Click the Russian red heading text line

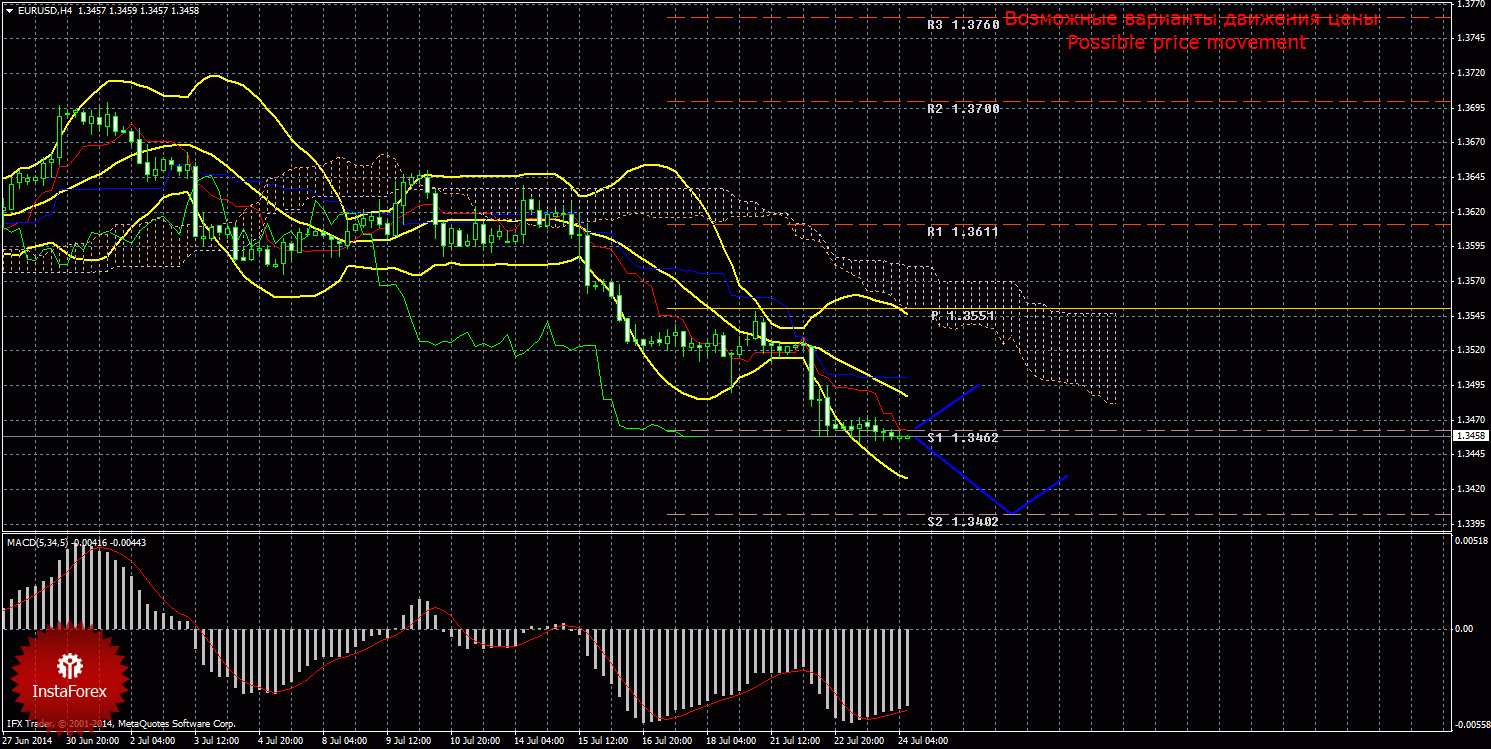1191,19
